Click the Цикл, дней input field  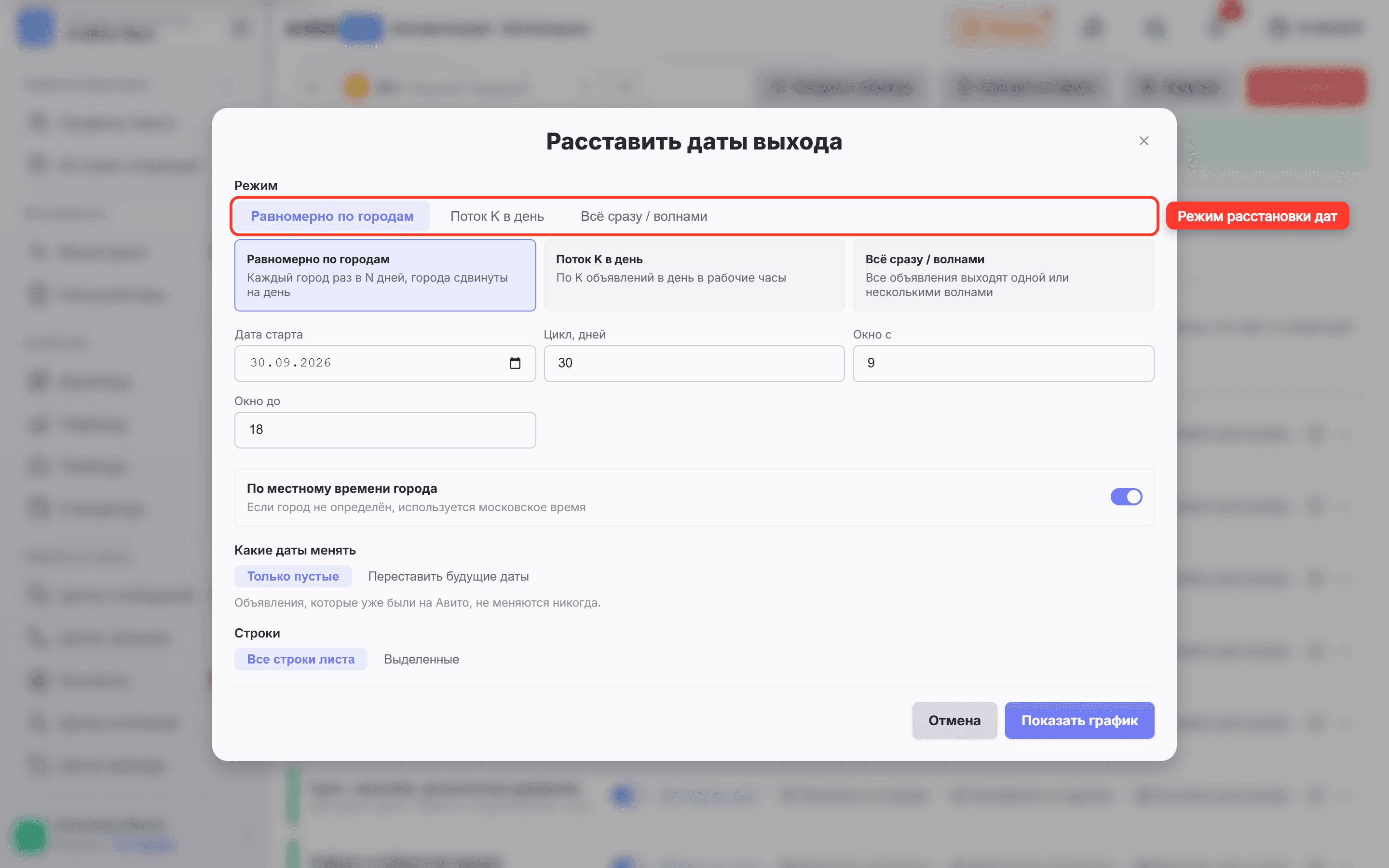tap(694, 364)
